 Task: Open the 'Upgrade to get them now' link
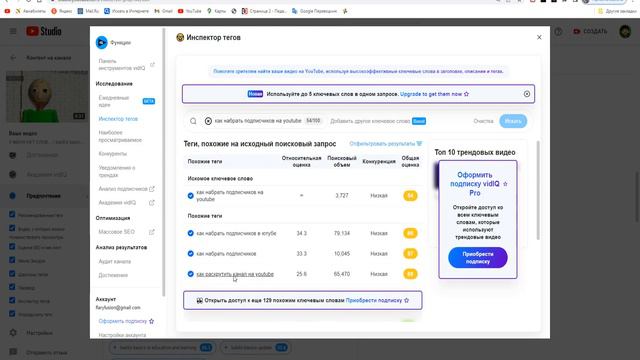[434, 94]
